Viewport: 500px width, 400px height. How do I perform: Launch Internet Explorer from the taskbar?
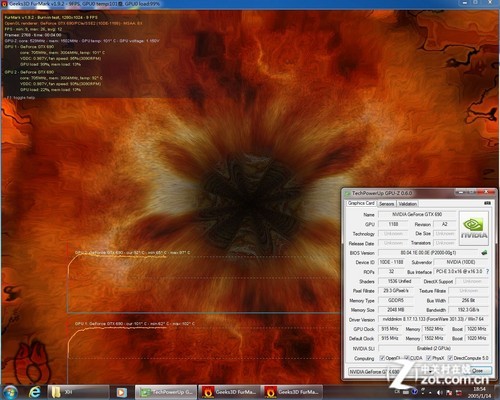(x=34, y=392)
